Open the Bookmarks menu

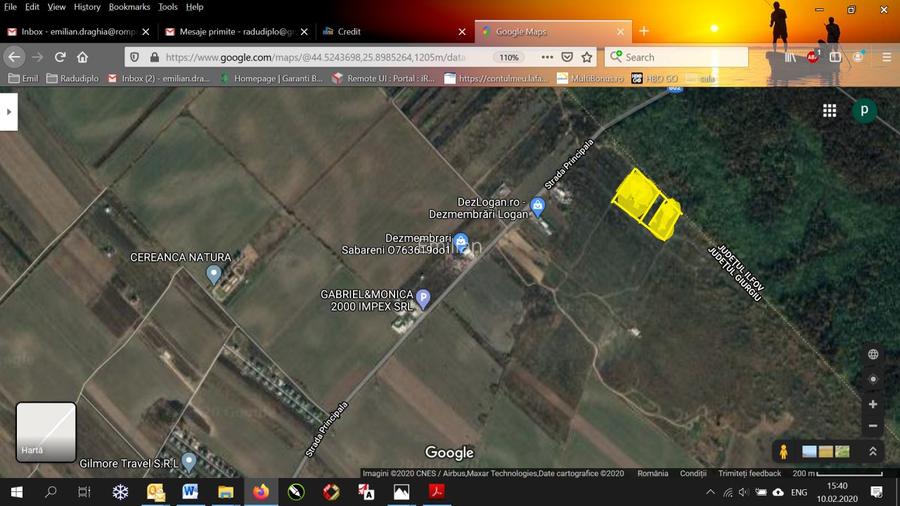tap(129, 7)
